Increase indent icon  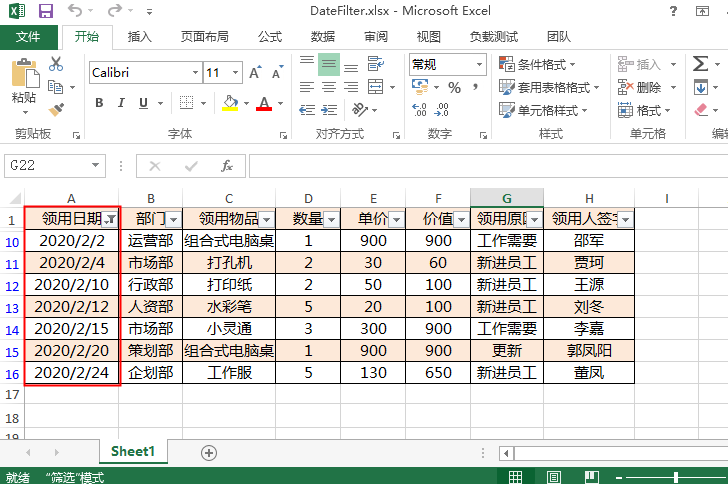tap(329, 110)
